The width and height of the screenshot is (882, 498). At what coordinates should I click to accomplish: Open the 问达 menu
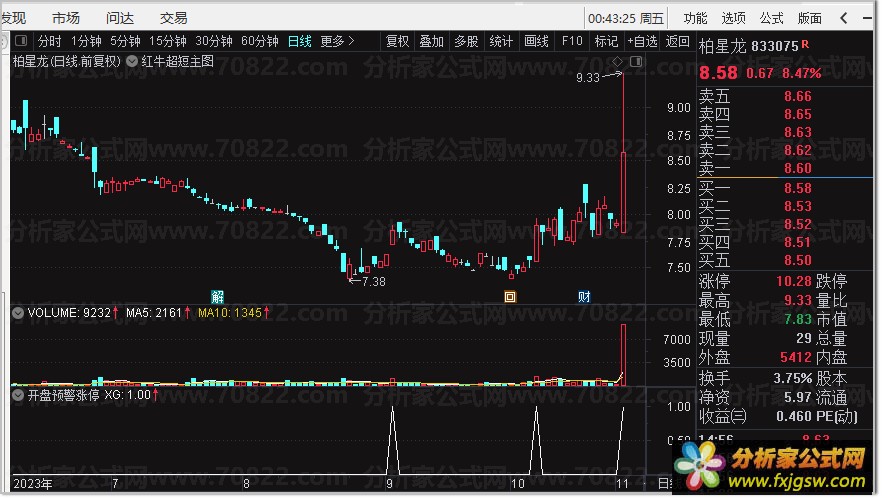click(x=120, y=18)
